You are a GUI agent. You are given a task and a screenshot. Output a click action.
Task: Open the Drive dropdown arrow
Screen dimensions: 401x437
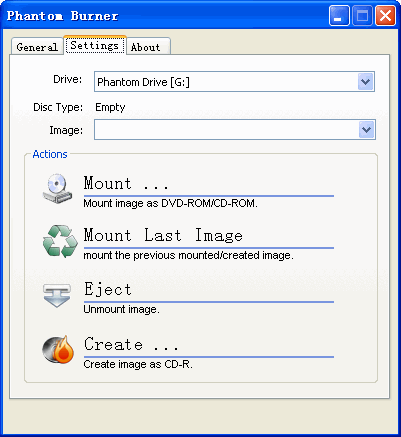tap(366, 82)
